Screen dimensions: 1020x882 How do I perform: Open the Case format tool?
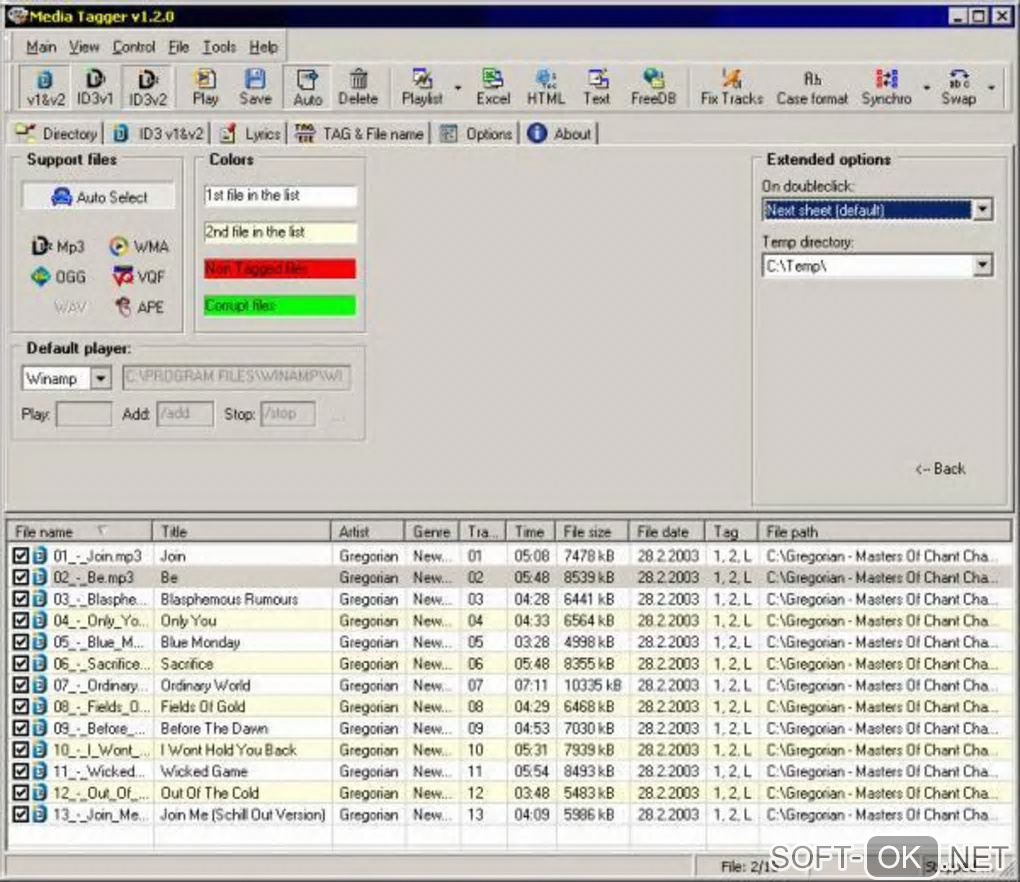[812, 87]
